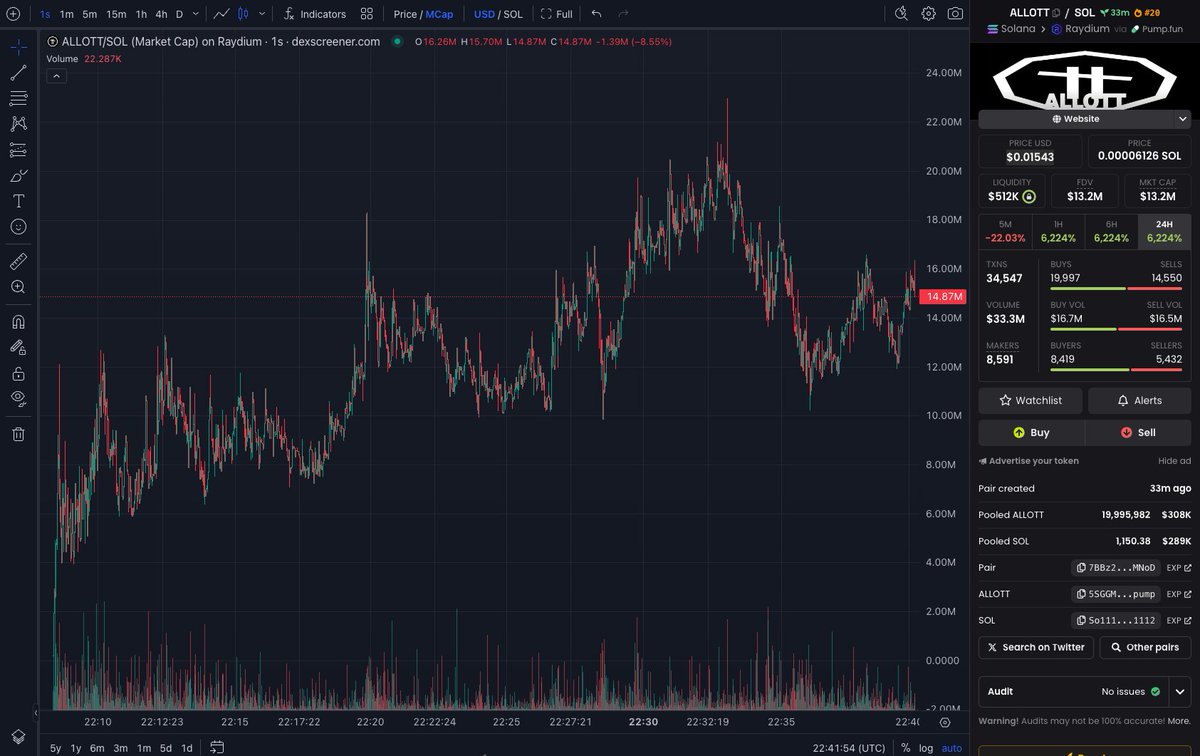
Task: Open the go-to-date calendar icon
Action: click(217, 747)
